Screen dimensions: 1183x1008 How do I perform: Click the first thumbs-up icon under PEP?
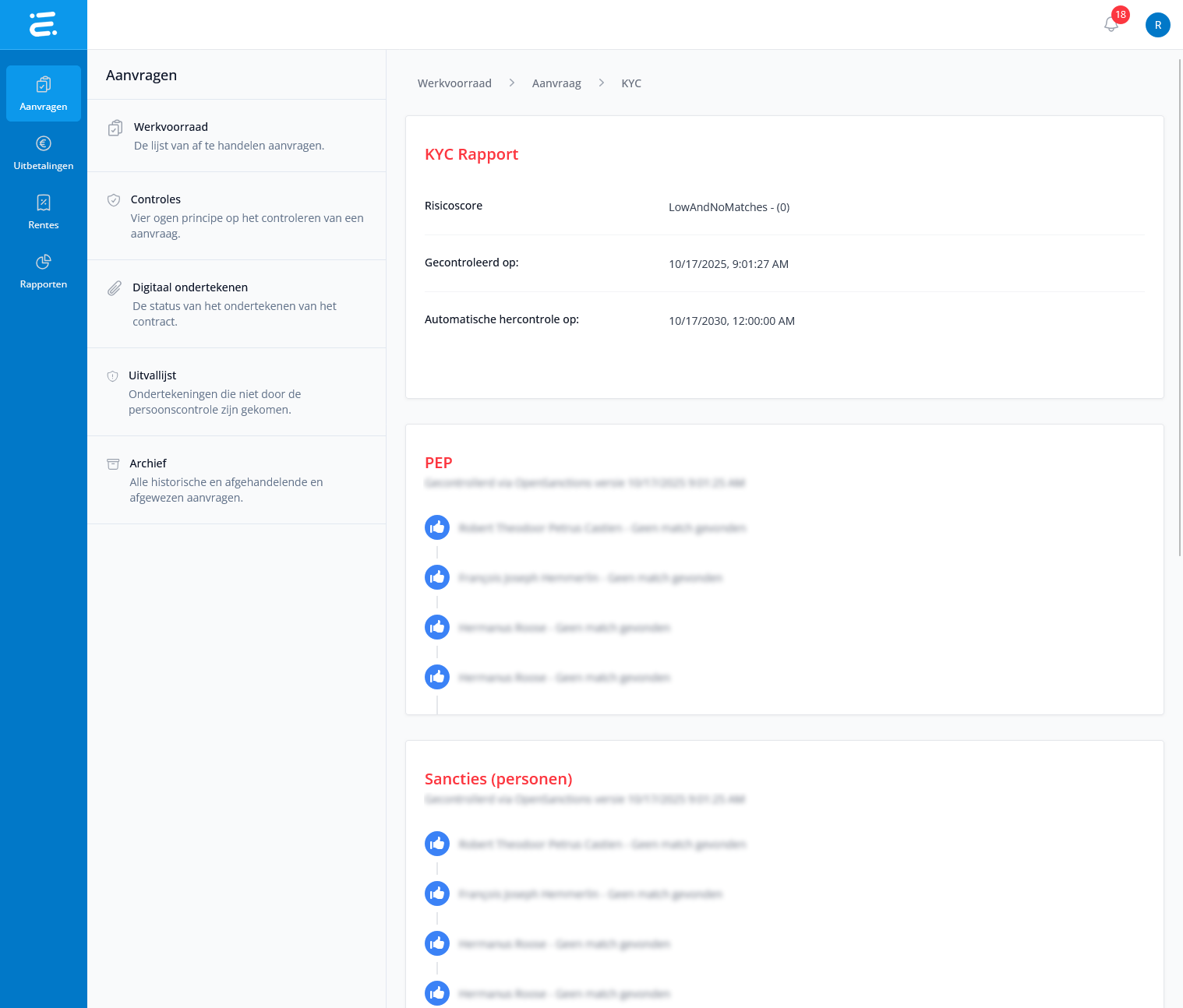click(x=437, y=527)
